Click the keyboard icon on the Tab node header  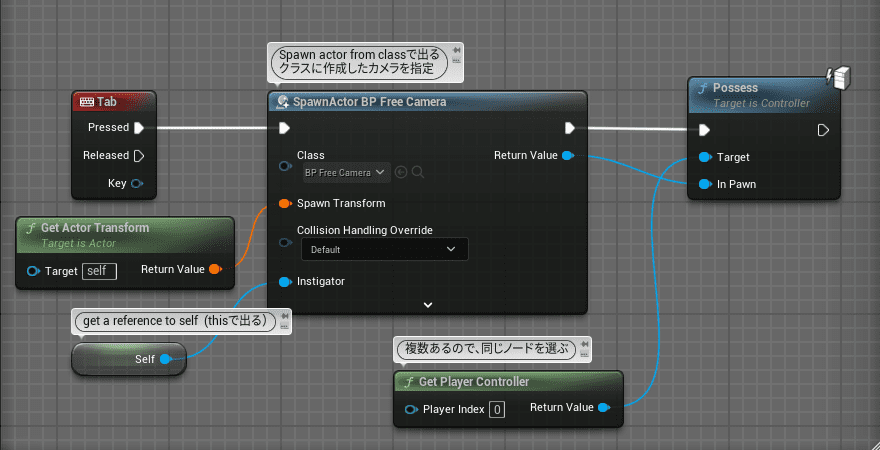(86, 102)
